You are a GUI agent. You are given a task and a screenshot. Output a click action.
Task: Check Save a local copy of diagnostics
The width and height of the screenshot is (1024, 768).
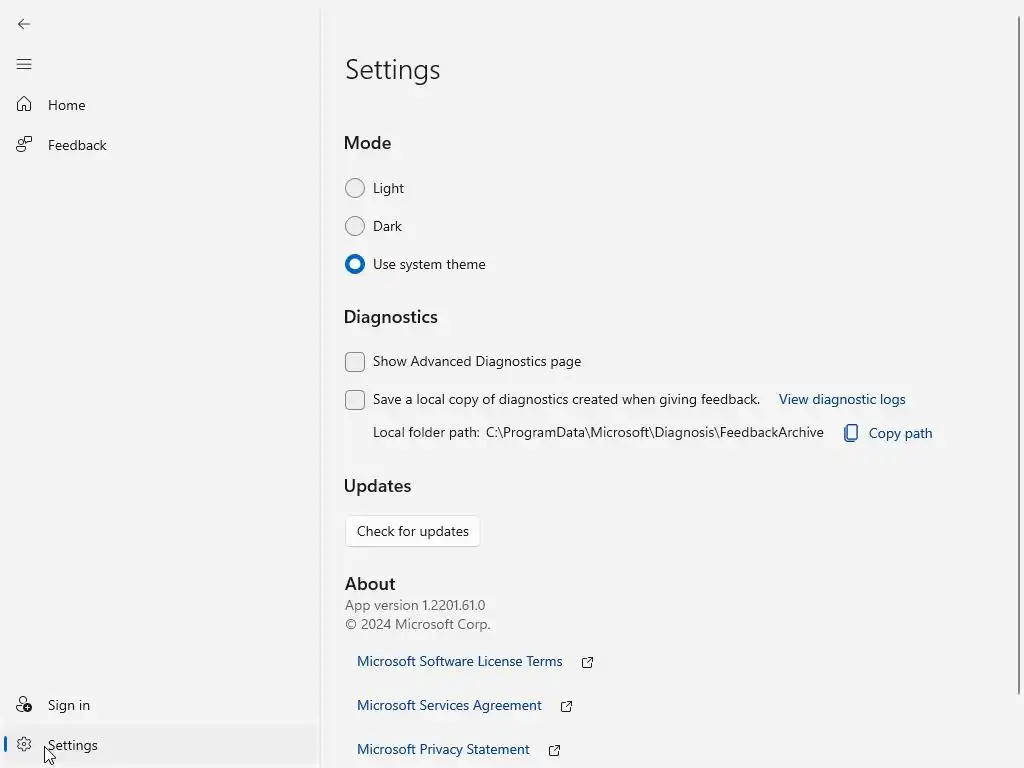[x=355, y=399]
